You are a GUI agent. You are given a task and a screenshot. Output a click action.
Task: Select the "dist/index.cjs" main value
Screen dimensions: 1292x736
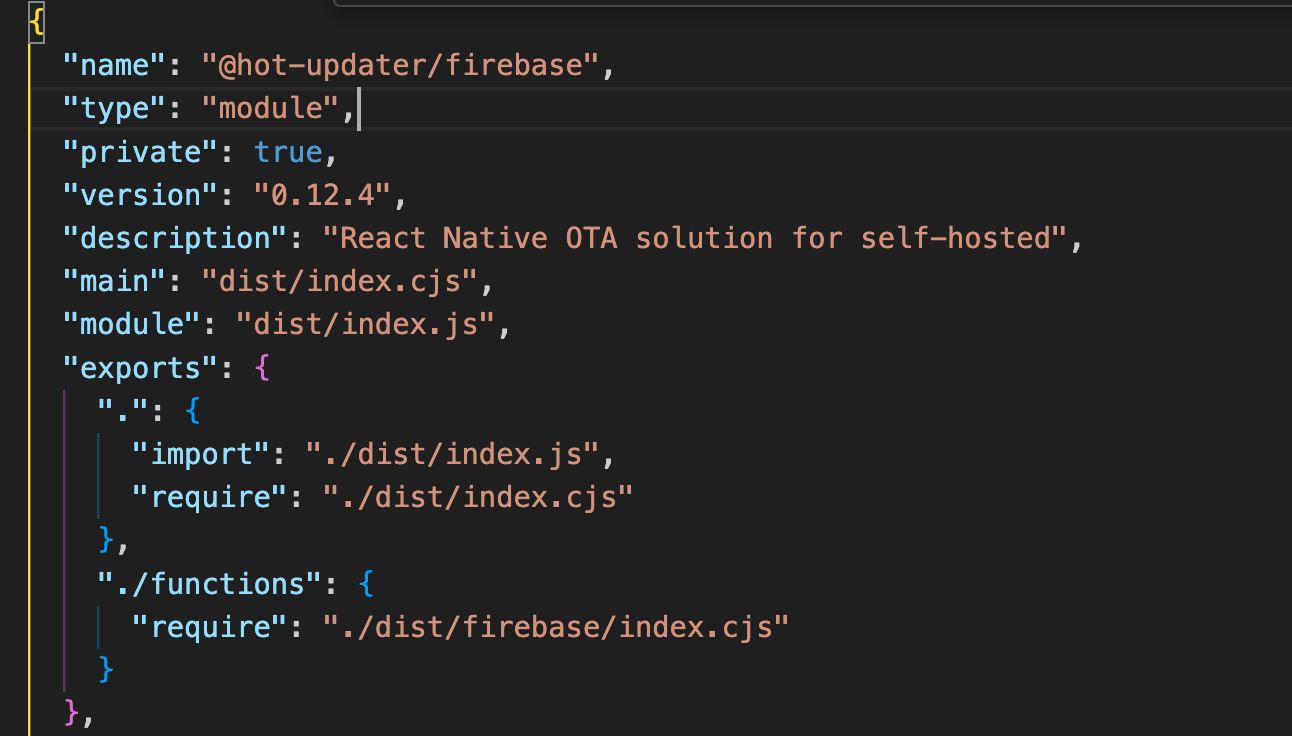tap(340, 281)
